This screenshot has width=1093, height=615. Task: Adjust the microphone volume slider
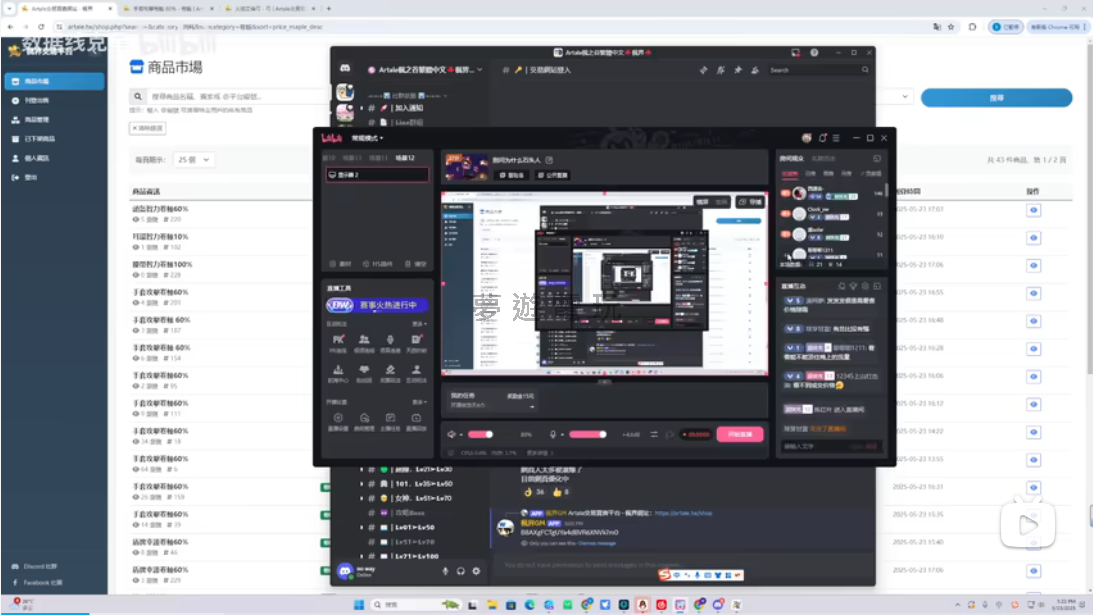coord(588,434)
